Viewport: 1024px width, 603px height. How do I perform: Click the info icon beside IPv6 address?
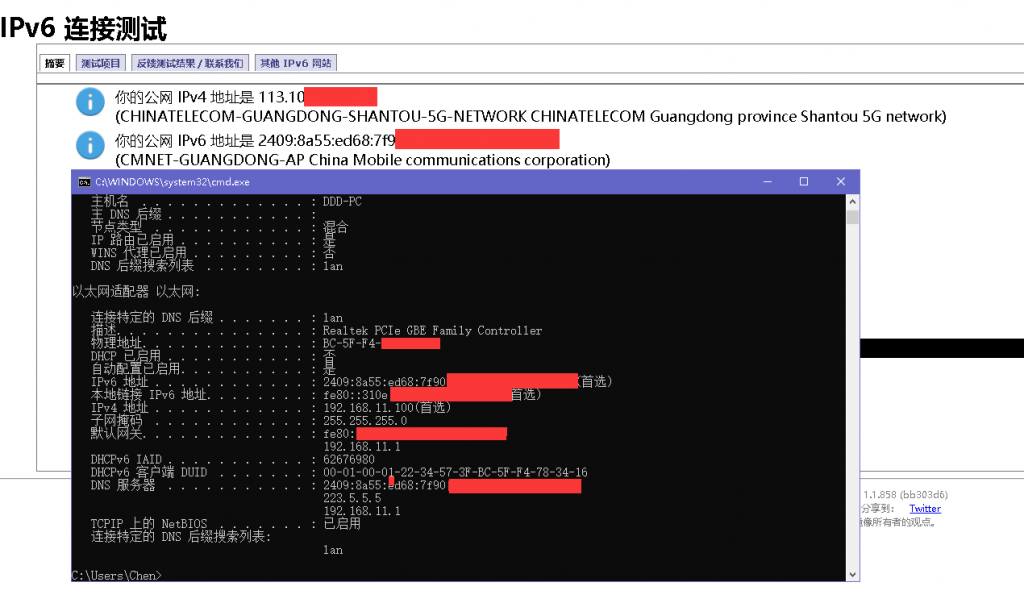pos(90,145)
